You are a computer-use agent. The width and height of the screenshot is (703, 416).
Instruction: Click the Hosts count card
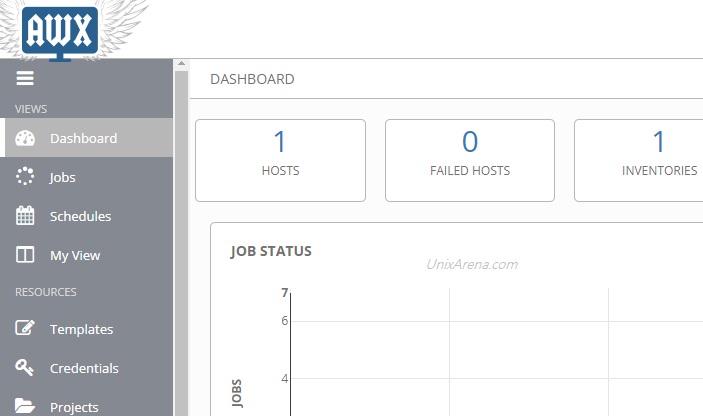point(280,160)
